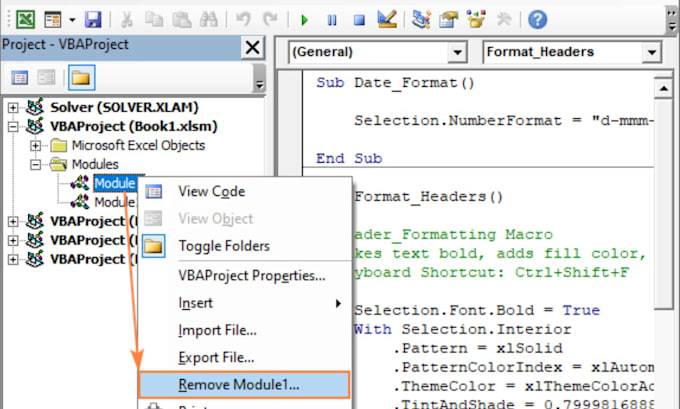Choose Export File... from the context menu
The width and height of the screenshot is (680, 409).
coord(245,357)
